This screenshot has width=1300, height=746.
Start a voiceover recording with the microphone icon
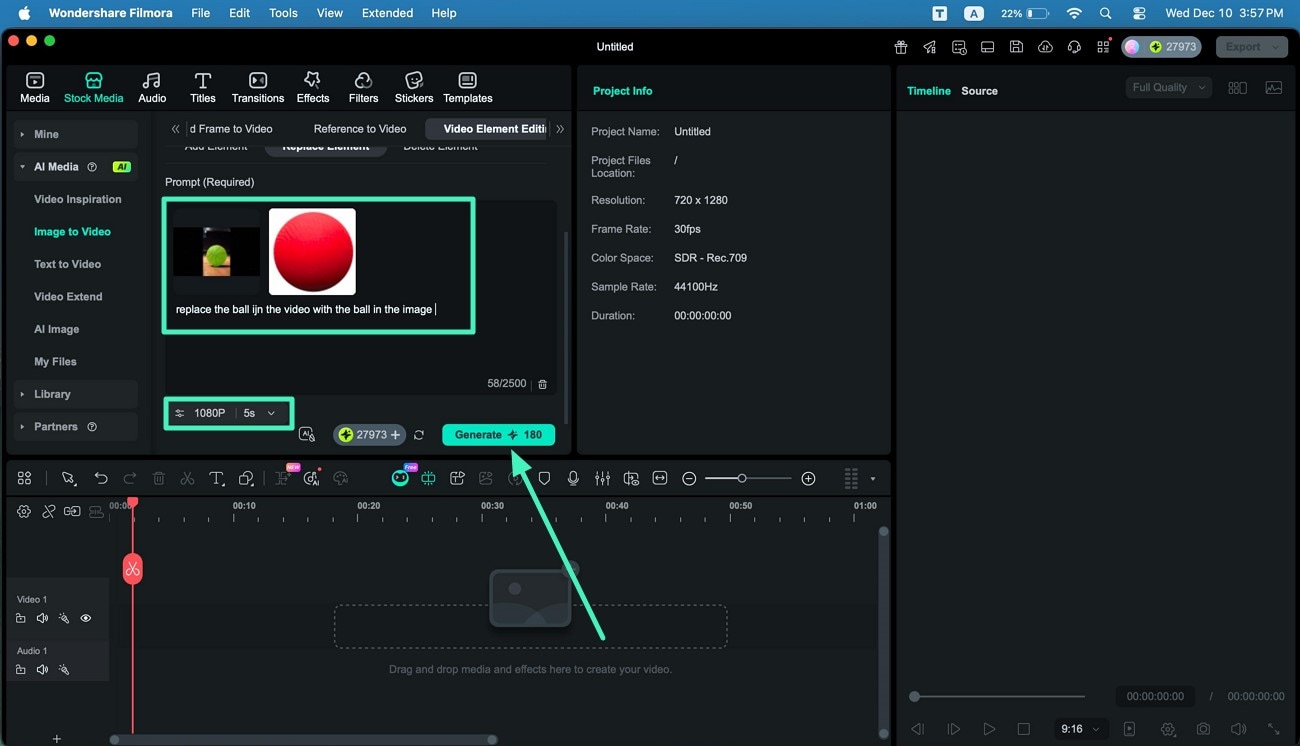[x=573, y=478]
